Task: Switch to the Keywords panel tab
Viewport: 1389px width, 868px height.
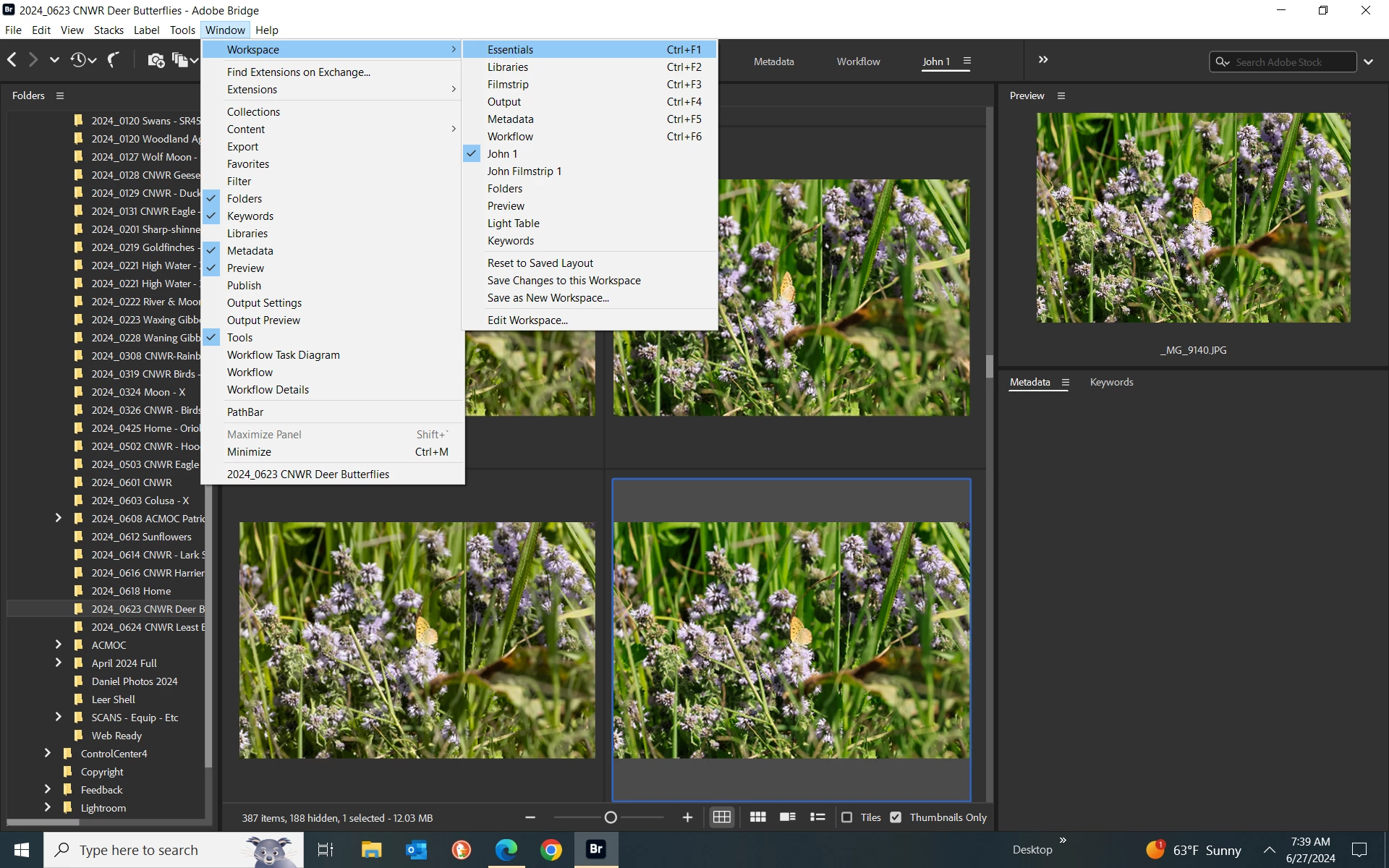Action: 1111,382
